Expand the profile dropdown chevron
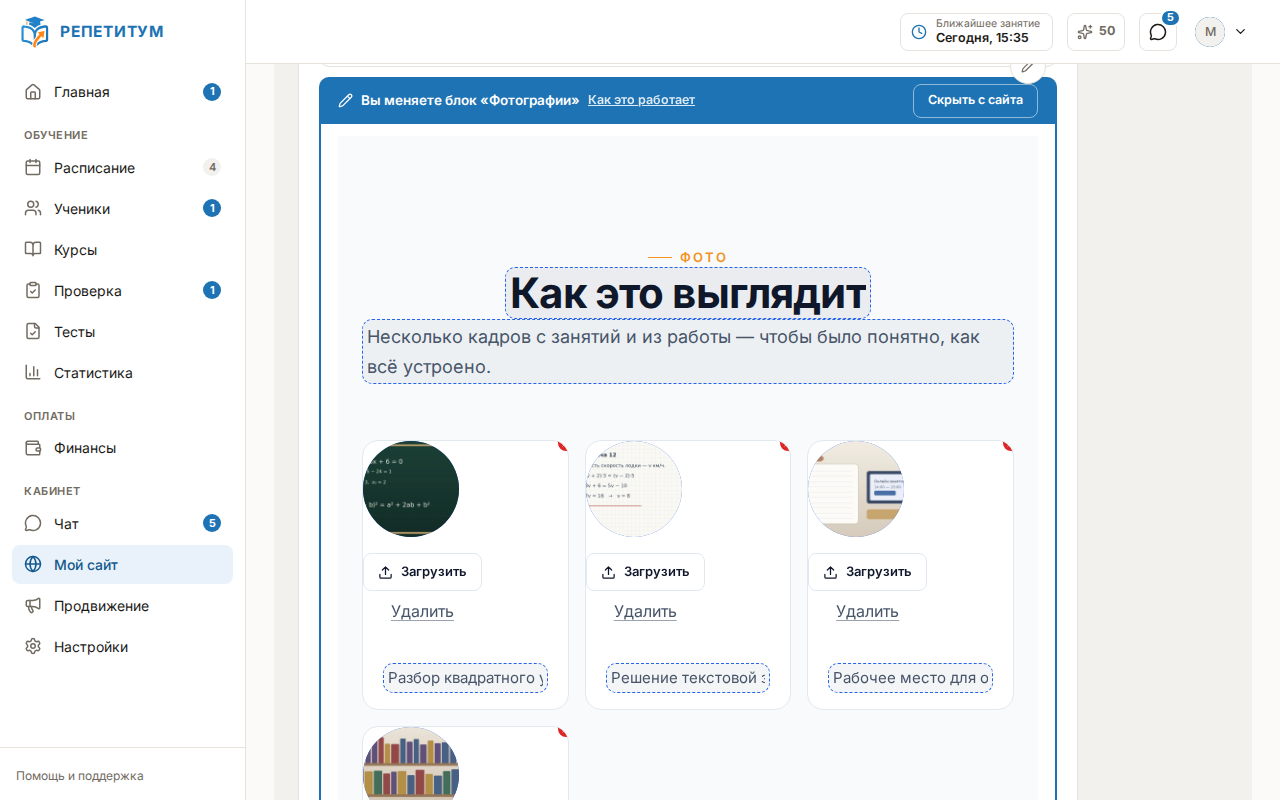This screenshot has width=1280, height=800. click(x=1241, y=32)
